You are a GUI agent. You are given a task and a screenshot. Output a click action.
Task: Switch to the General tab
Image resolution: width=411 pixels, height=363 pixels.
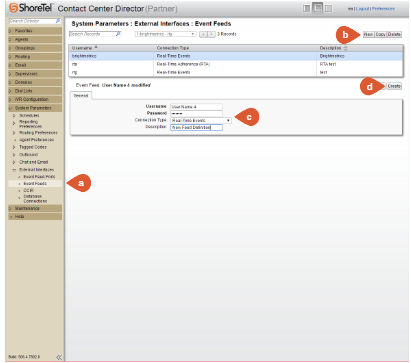pos(81,96)
